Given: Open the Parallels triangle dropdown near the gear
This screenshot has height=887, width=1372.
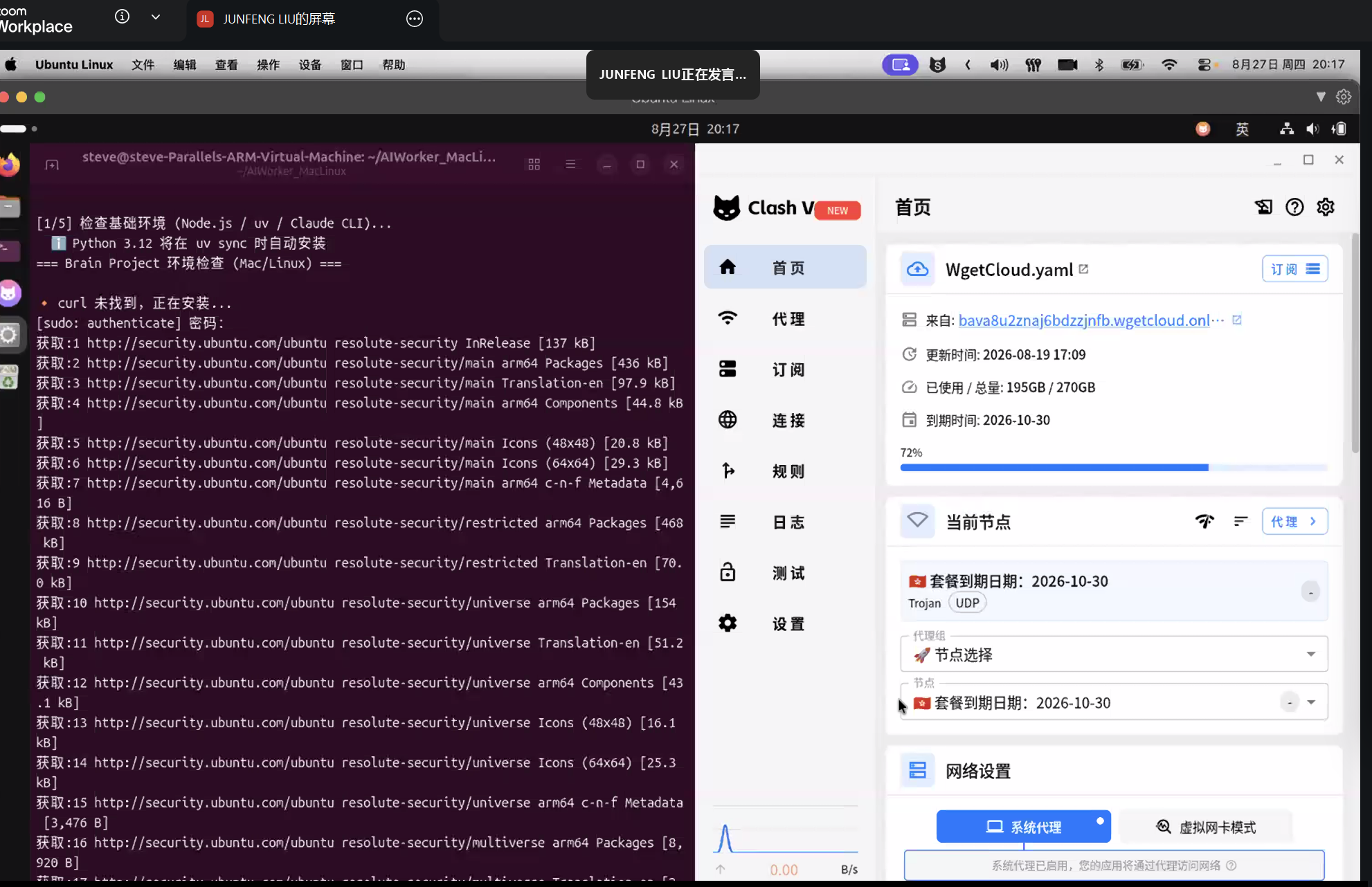Looking at the screenshot, I should pyautogui.click(x=1321, y=97).
